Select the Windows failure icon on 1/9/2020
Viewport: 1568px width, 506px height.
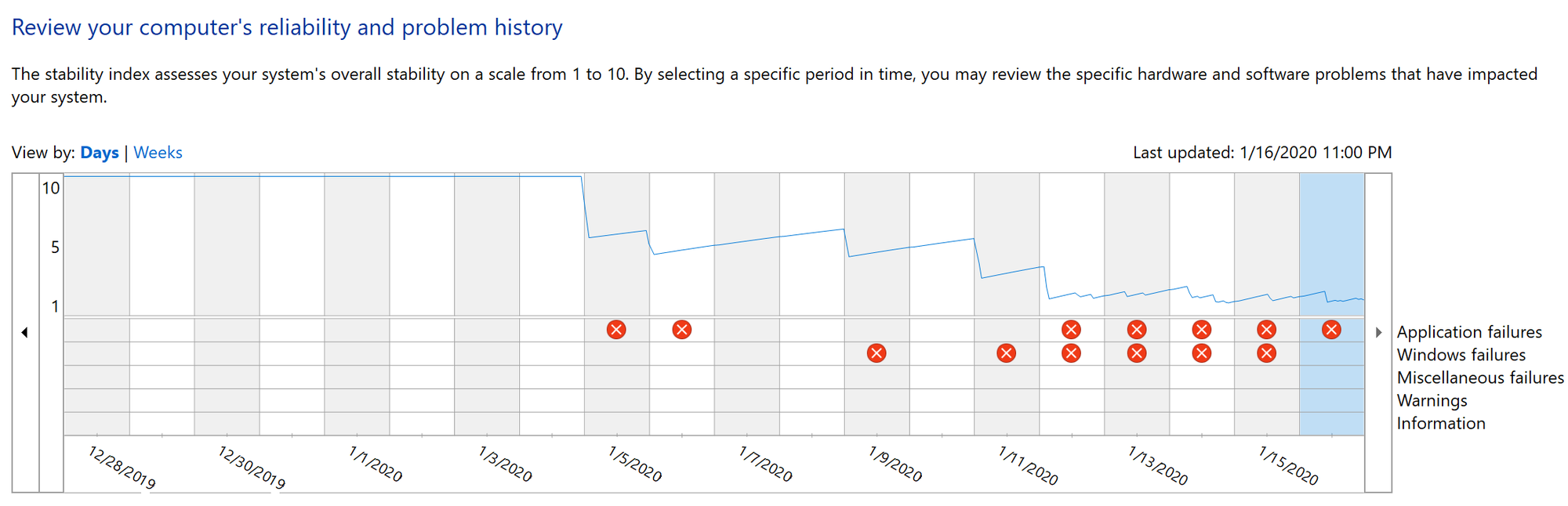coord(877,353)
